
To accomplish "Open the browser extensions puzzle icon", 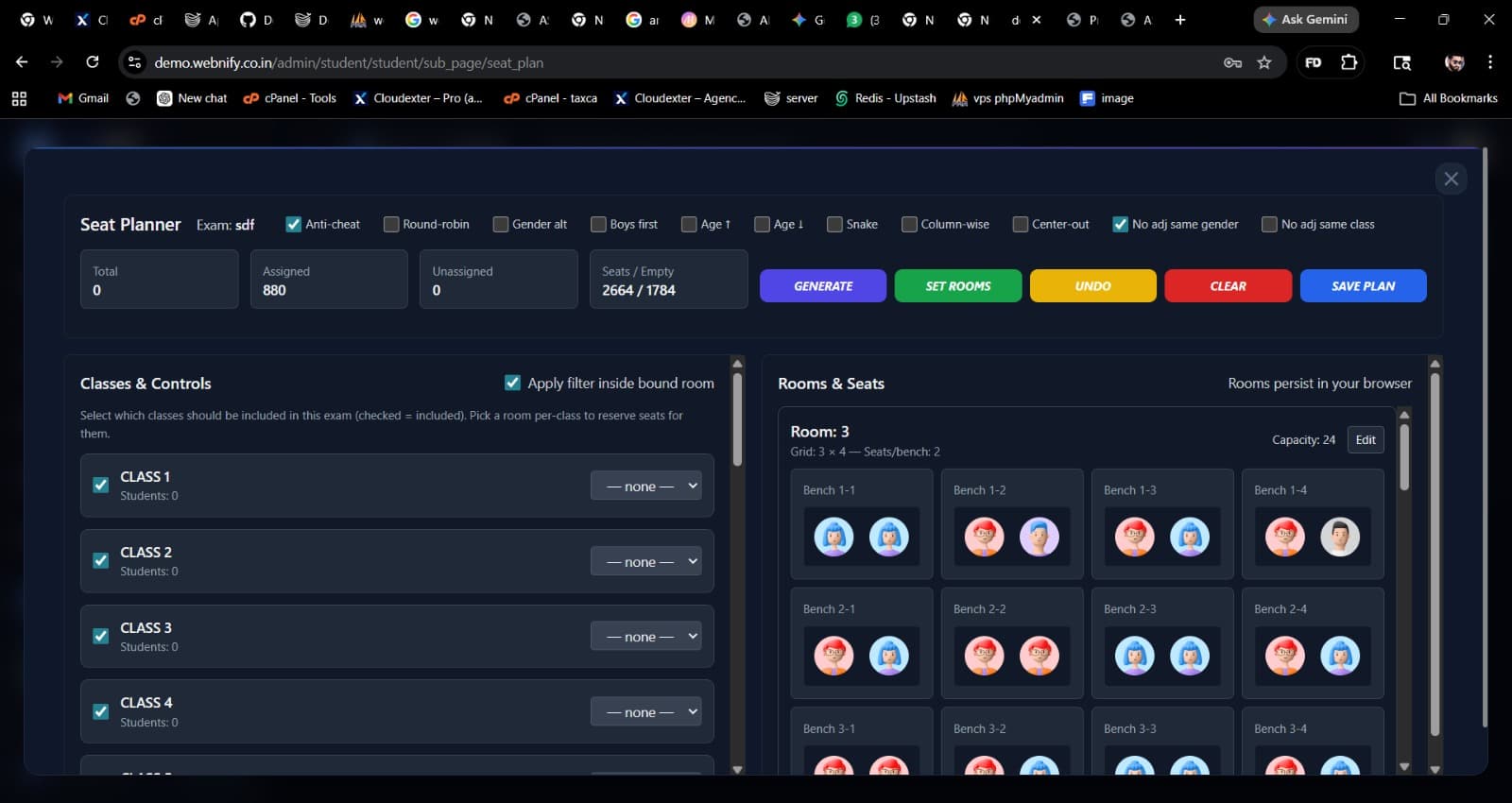I will tap(1349, 62).
